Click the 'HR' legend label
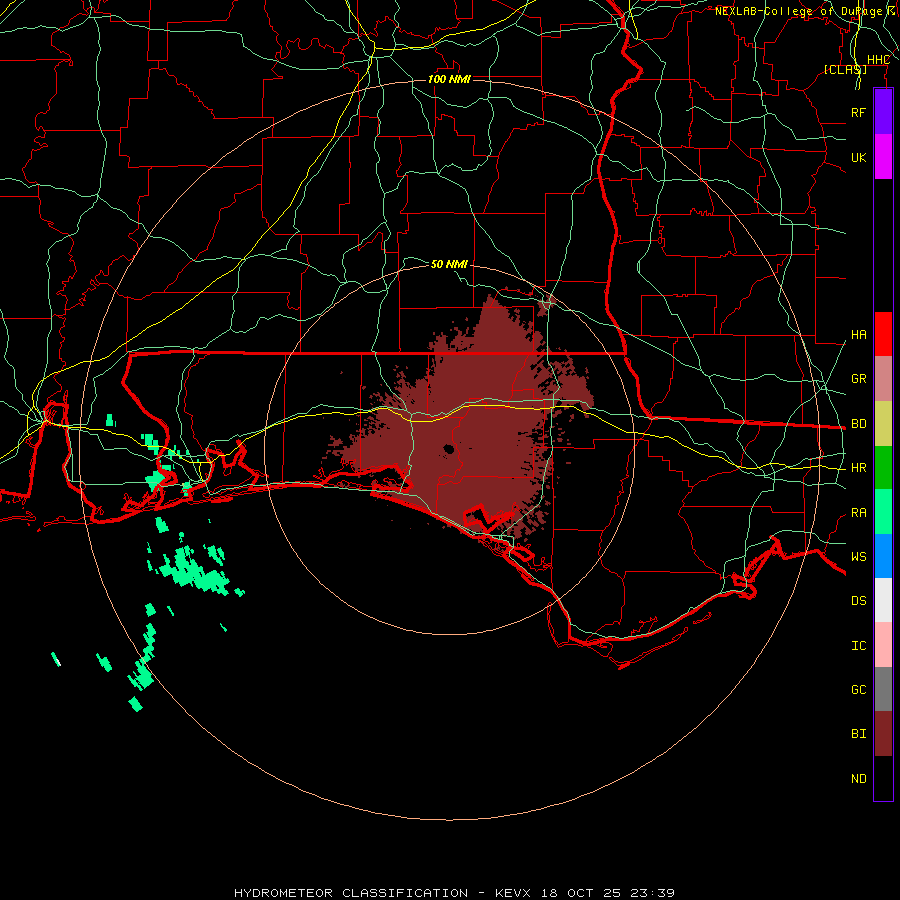This screenshot has height=900, width=900. [858, 468]
